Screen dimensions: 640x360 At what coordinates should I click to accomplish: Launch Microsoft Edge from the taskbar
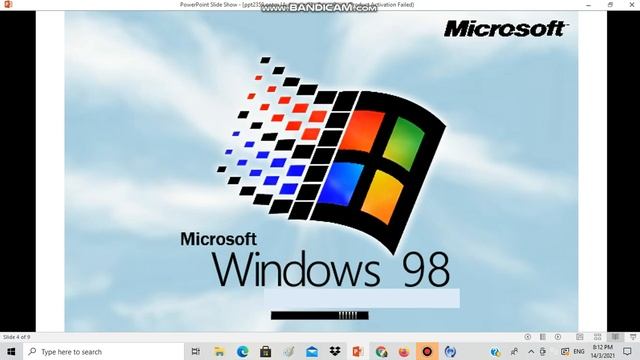click(x=242, y=351)
